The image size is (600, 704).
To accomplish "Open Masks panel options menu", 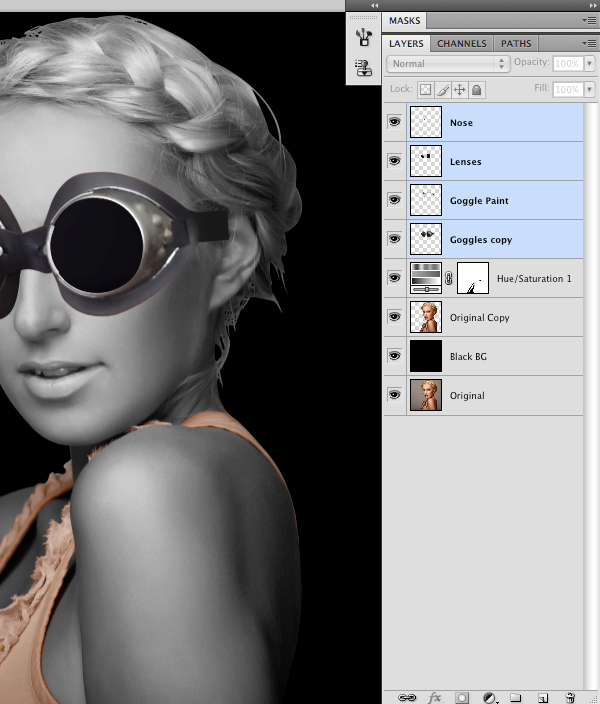I will (x=589, y=20).
